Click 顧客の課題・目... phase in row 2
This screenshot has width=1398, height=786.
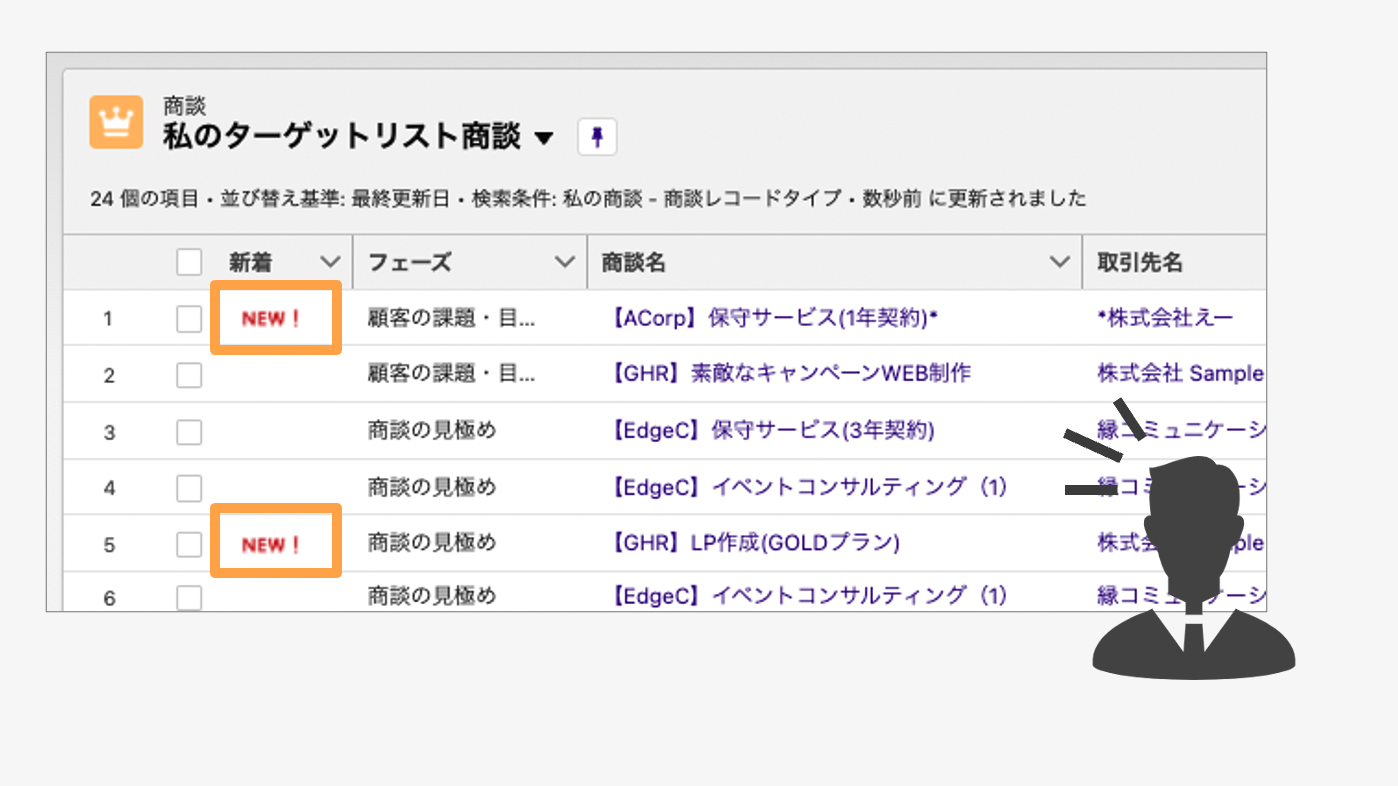click(452, 374)
